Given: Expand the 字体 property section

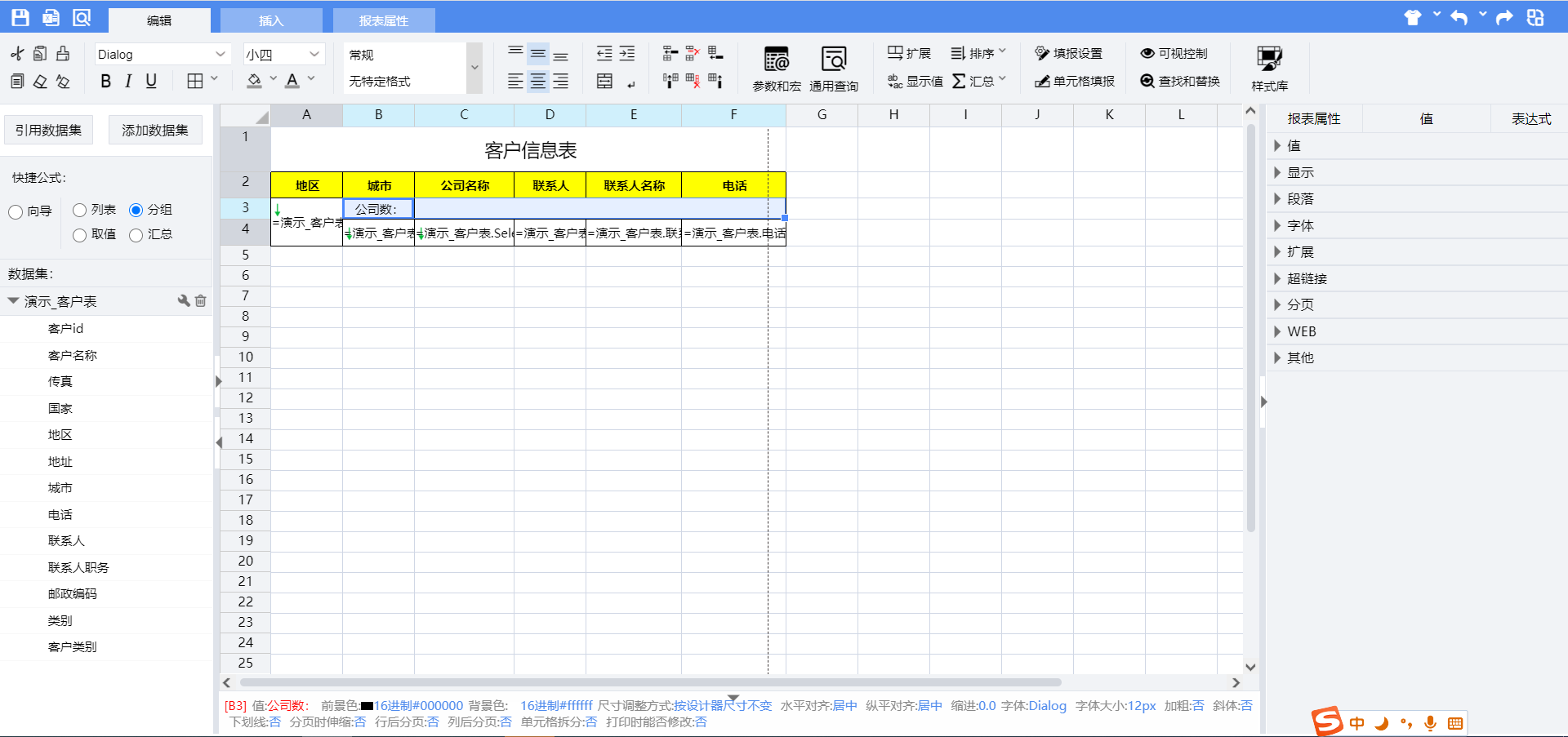Looking at the screenshot, I should coord(1277,225).
